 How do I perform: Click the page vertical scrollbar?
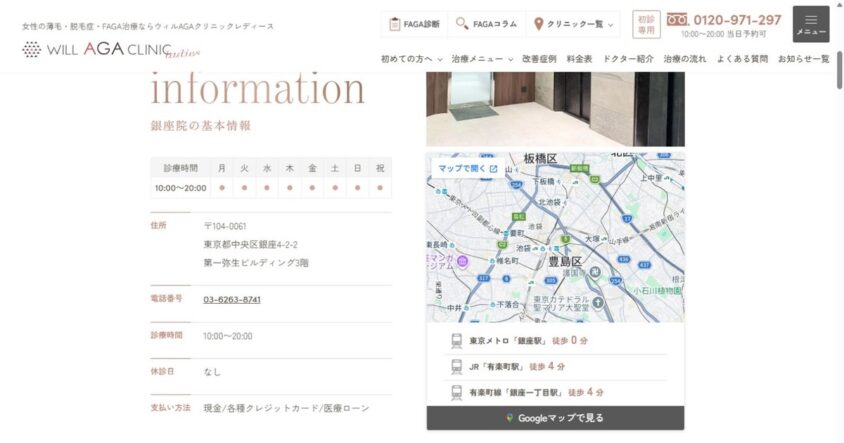click(x=839, y=70)
